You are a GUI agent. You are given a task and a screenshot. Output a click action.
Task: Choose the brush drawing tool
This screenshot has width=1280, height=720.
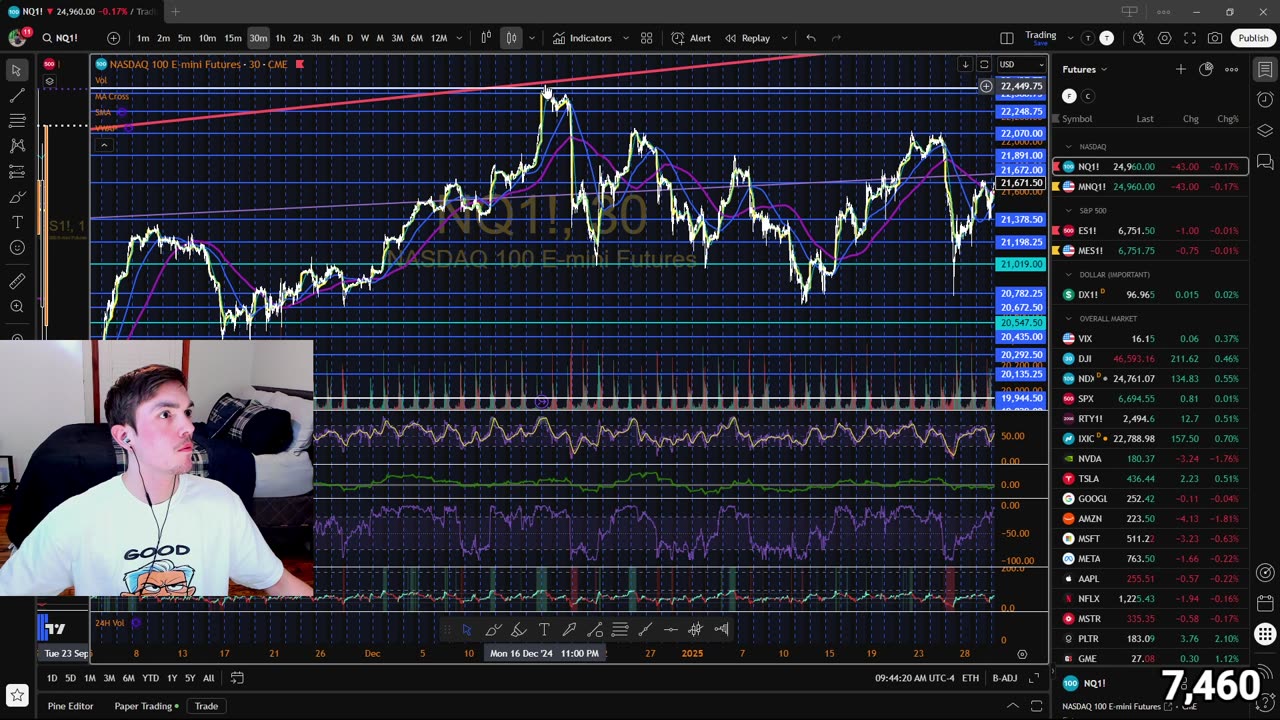coord(17,197)
